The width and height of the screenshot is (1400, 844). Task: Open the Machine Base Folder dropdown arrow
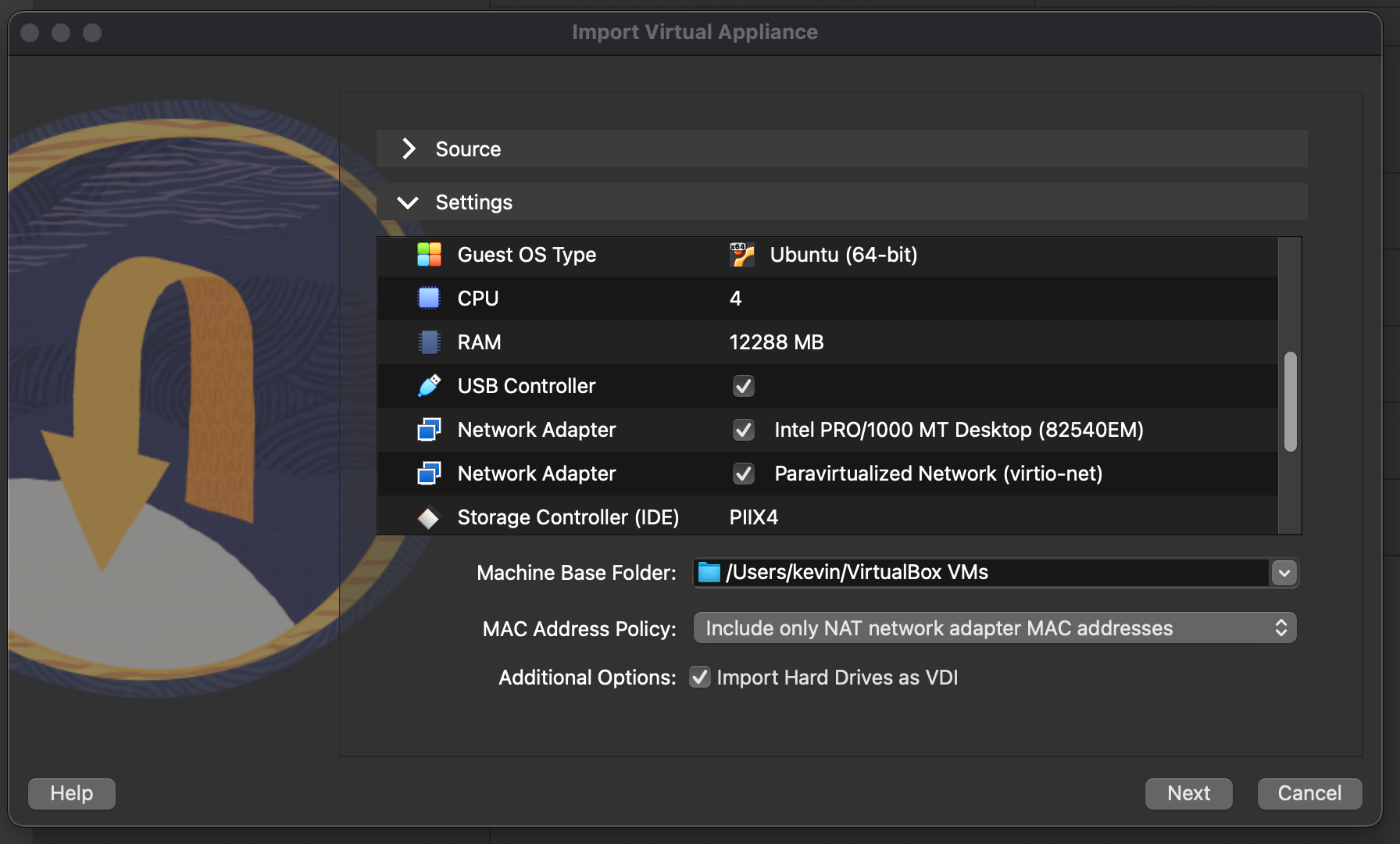(1284, 573)
